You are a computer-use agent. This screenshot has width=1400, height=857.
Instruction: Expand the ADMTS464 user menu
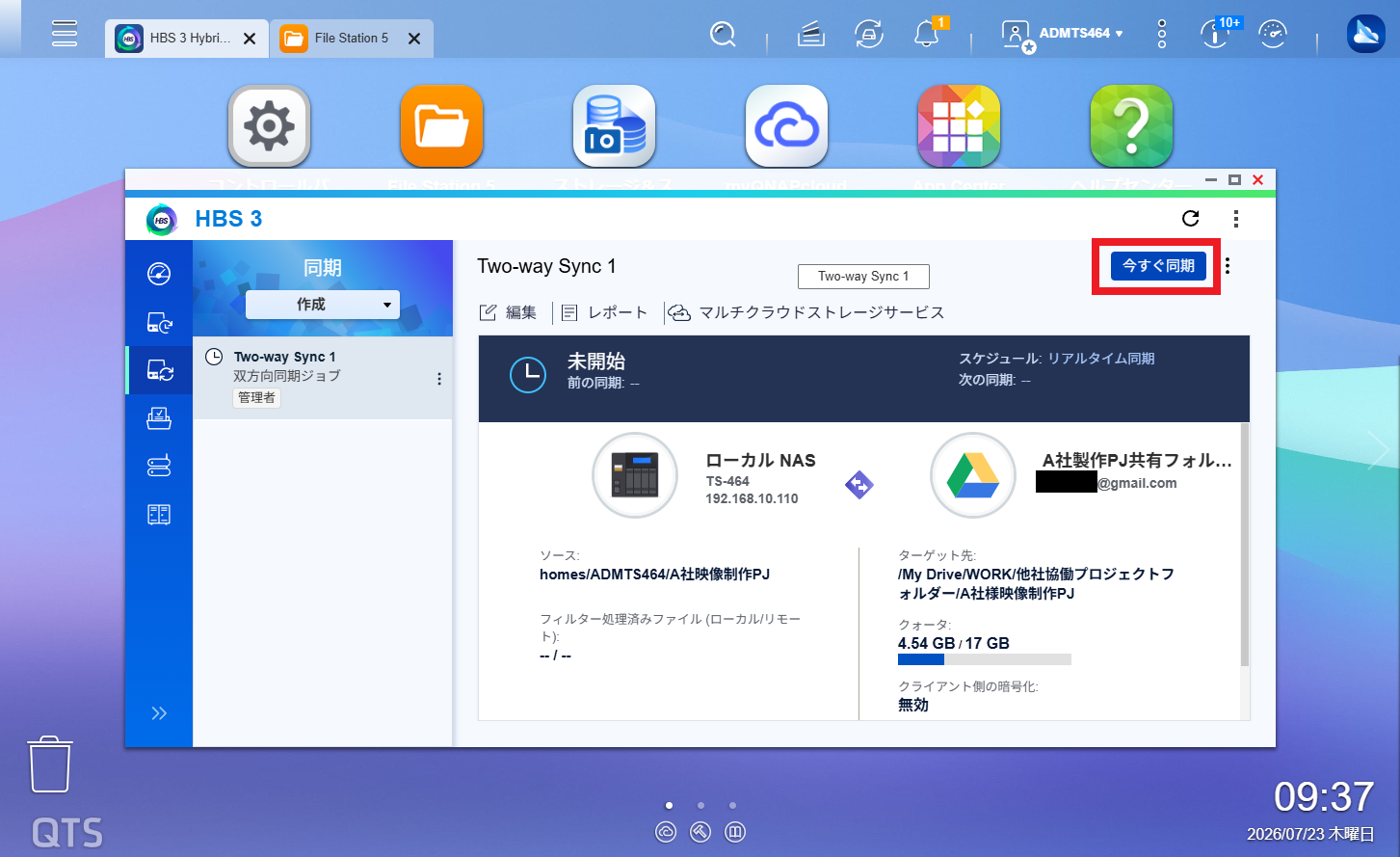pyautogui.click(x=1063, y=35)
